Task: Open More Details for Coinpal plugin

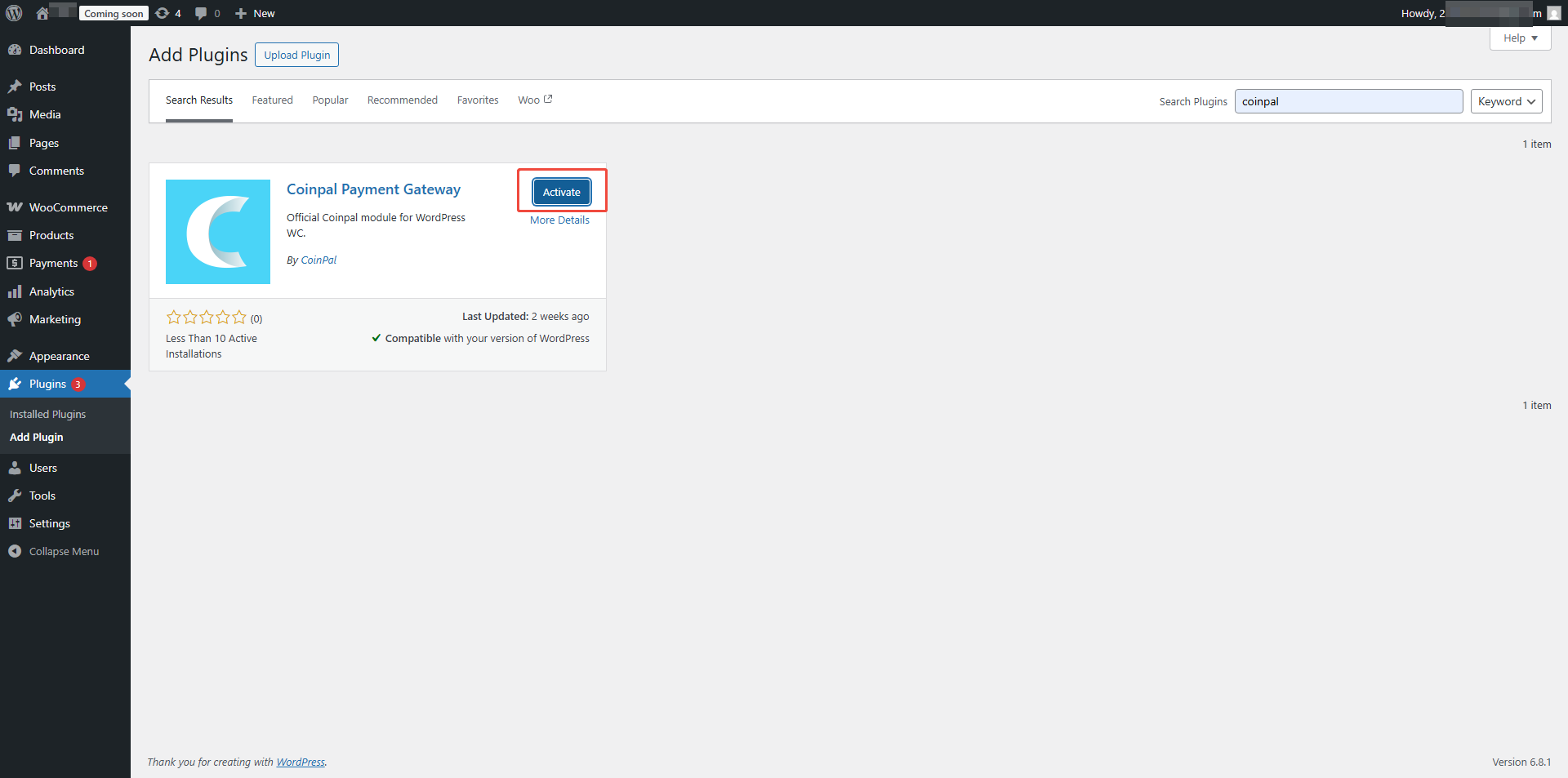Action: 559,220
